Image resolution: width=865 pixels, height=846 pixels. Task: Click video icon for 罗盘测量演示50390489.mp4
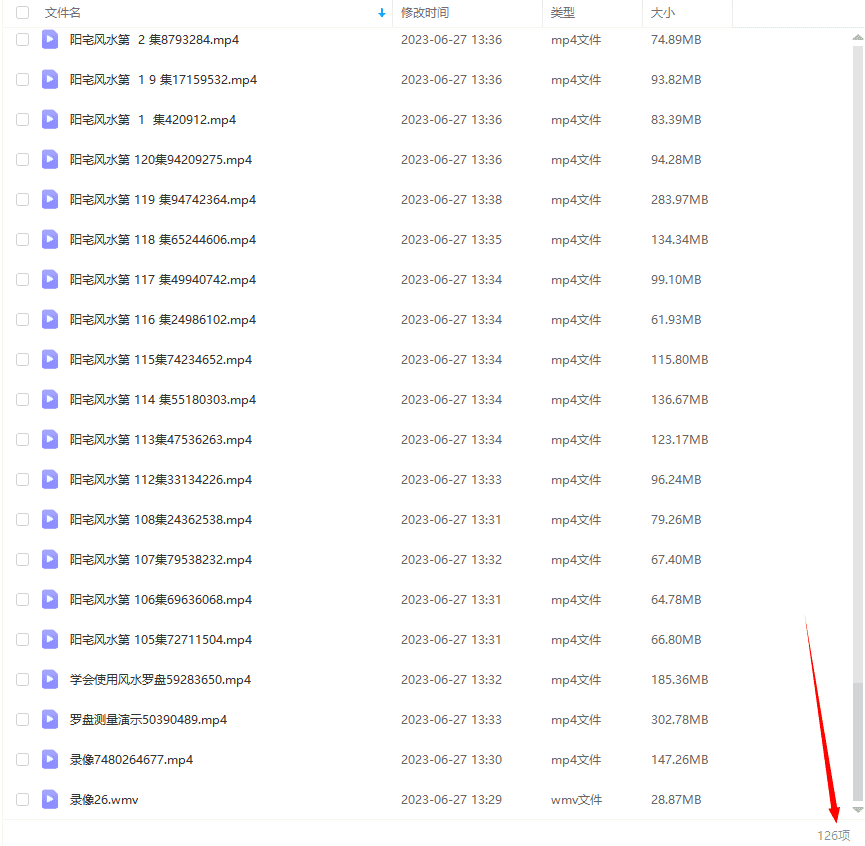(50, 719)
